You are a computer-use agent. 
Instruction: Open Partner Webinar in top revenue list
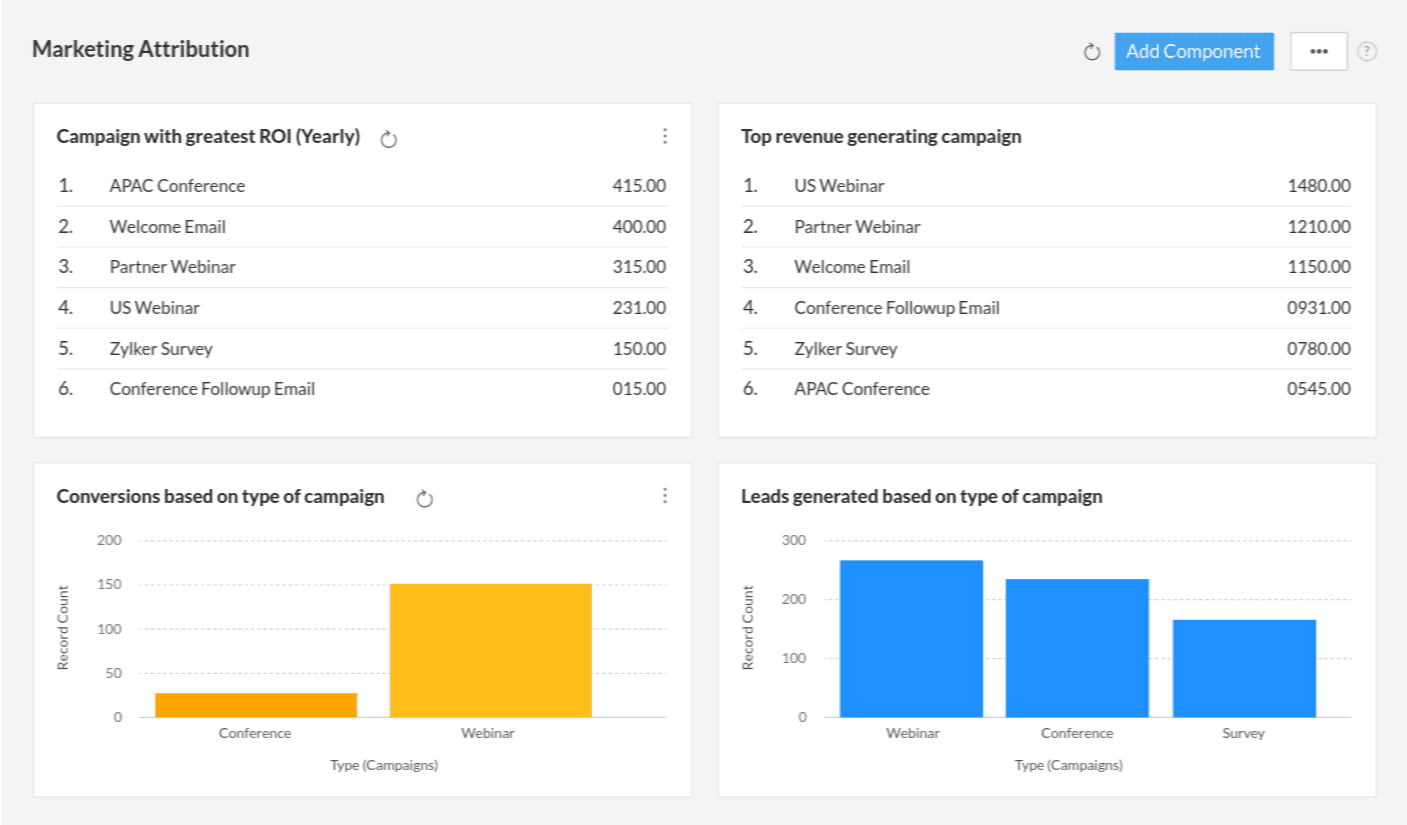(x=857, y=227)
